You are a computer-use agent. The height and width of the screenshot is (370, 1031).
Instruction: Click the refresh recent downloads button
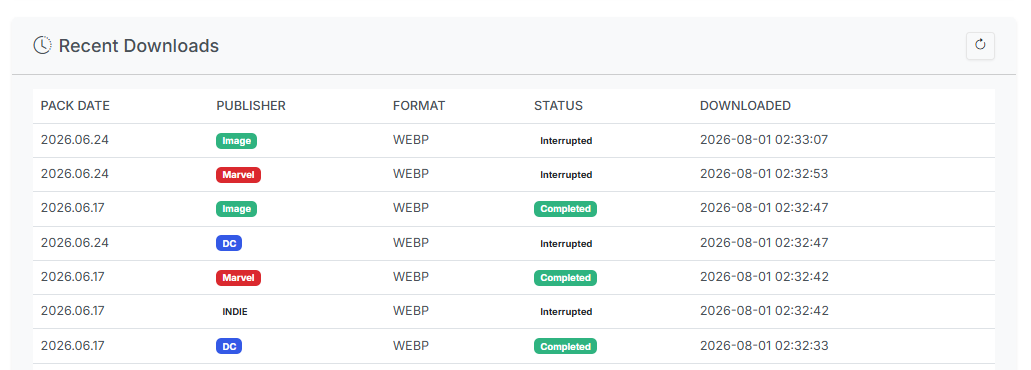point(980,46)
